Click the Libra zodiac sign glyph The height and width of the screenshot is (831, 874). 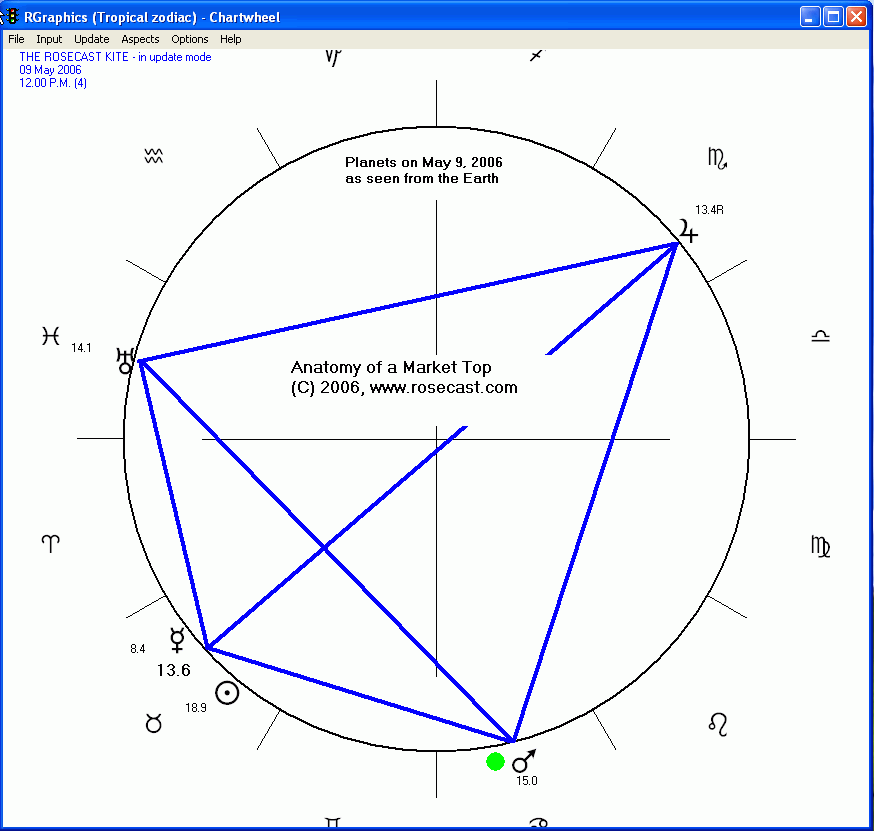coord(820,336)
